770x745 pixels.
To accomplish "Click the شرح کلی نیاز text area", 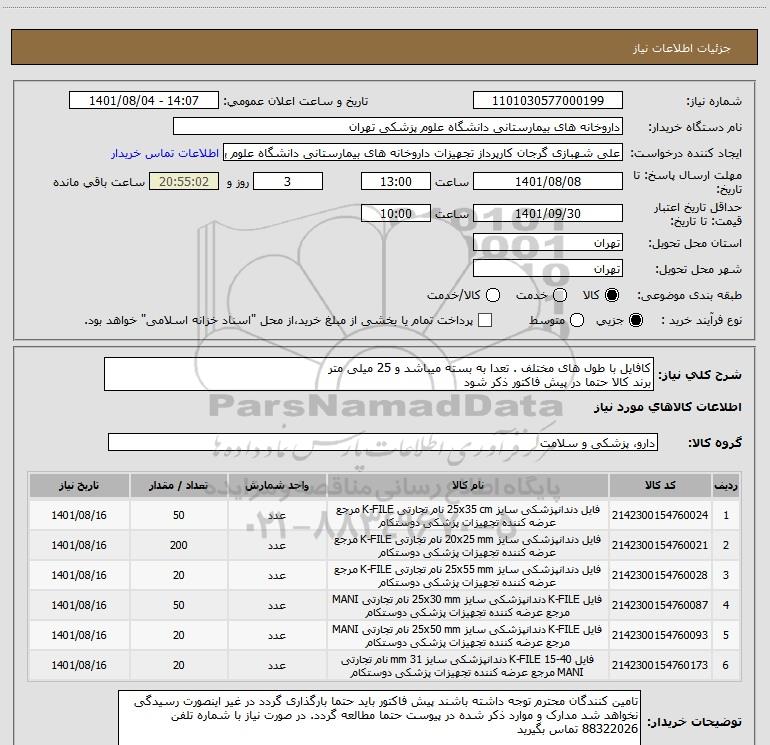I will click(379, 375).
